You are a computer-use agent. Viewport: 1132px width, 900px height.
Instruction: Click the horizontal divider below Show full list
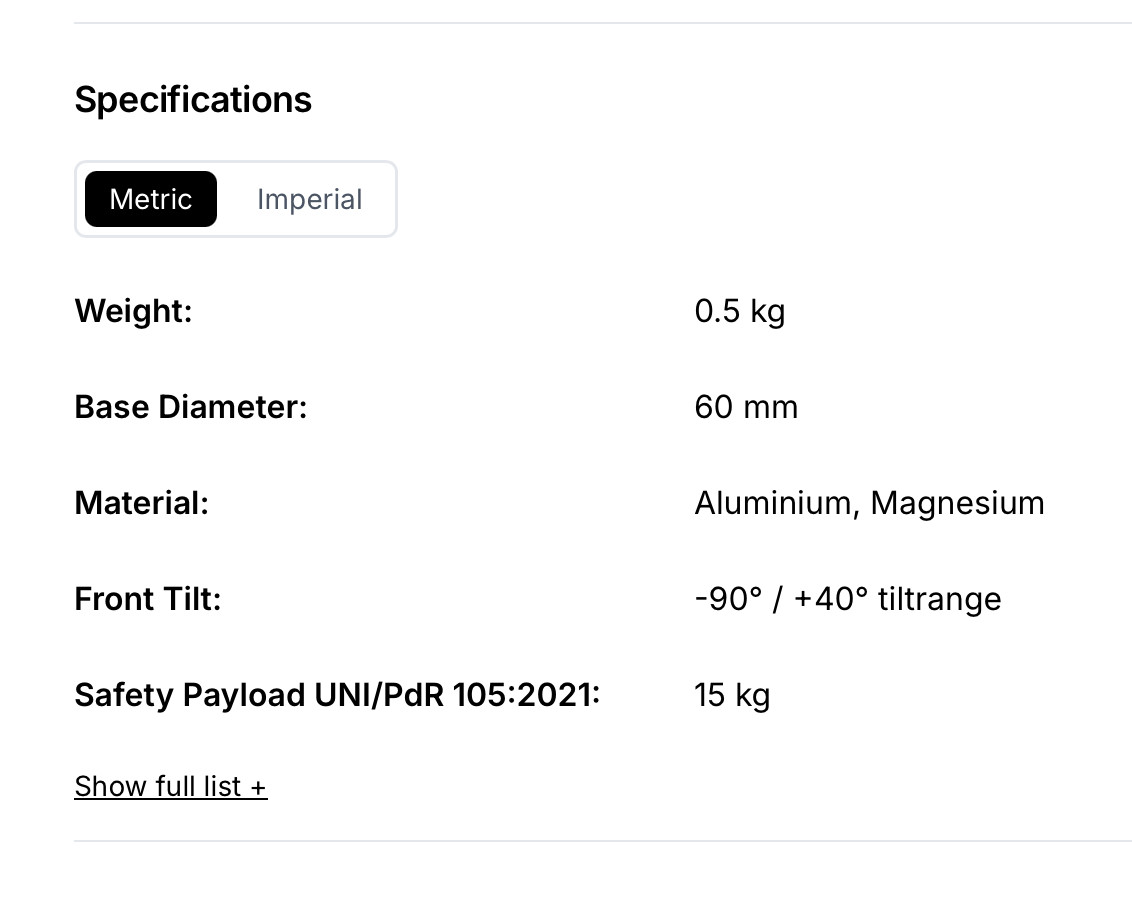point(602,841)
